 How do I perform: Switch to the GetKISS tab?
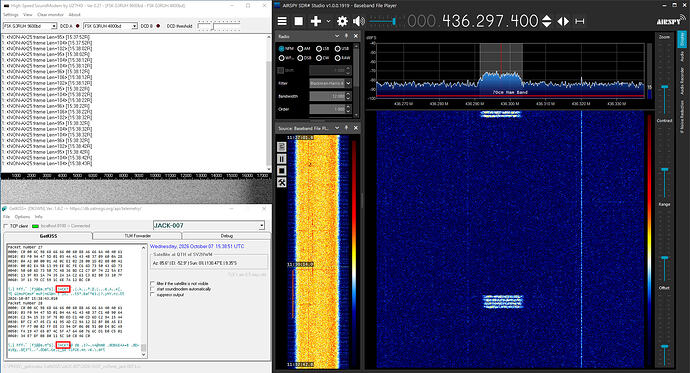(x=48, y=236)
